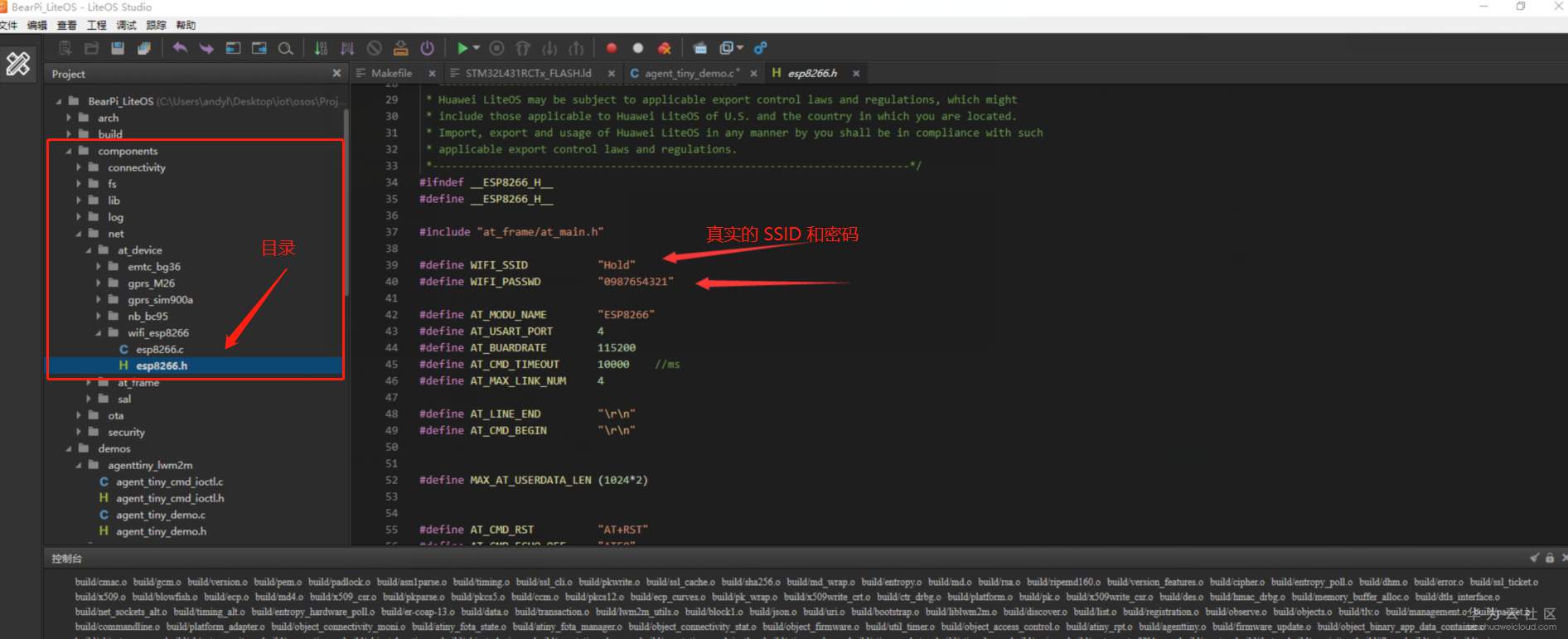1568x639 pixels.
Task: Select the gprs_sim900a folder
Action: click(160, 299)
